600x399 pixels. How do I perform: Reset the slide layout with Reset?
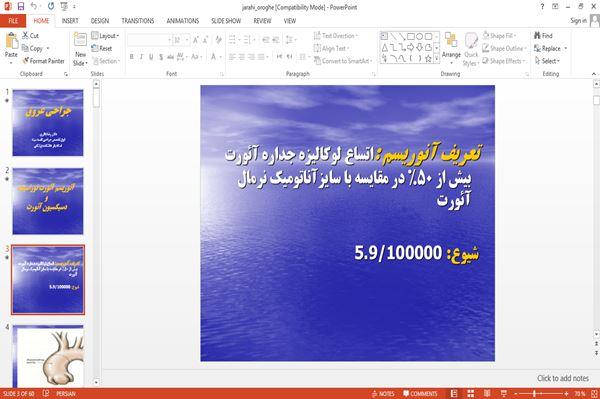[102, 48]
